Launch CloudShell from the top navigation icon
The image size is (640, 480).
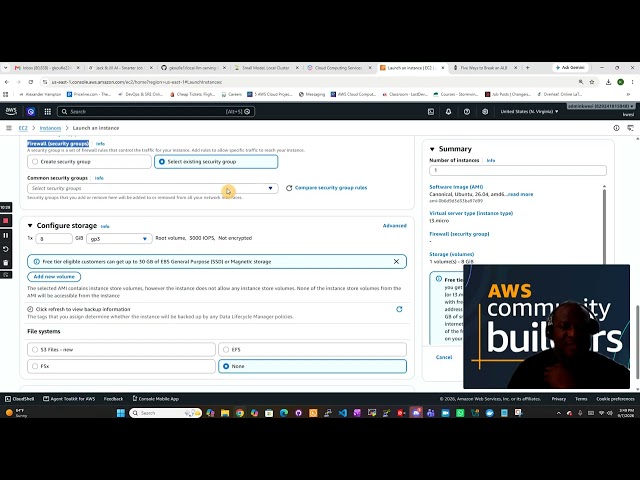(x=431, y=111)
